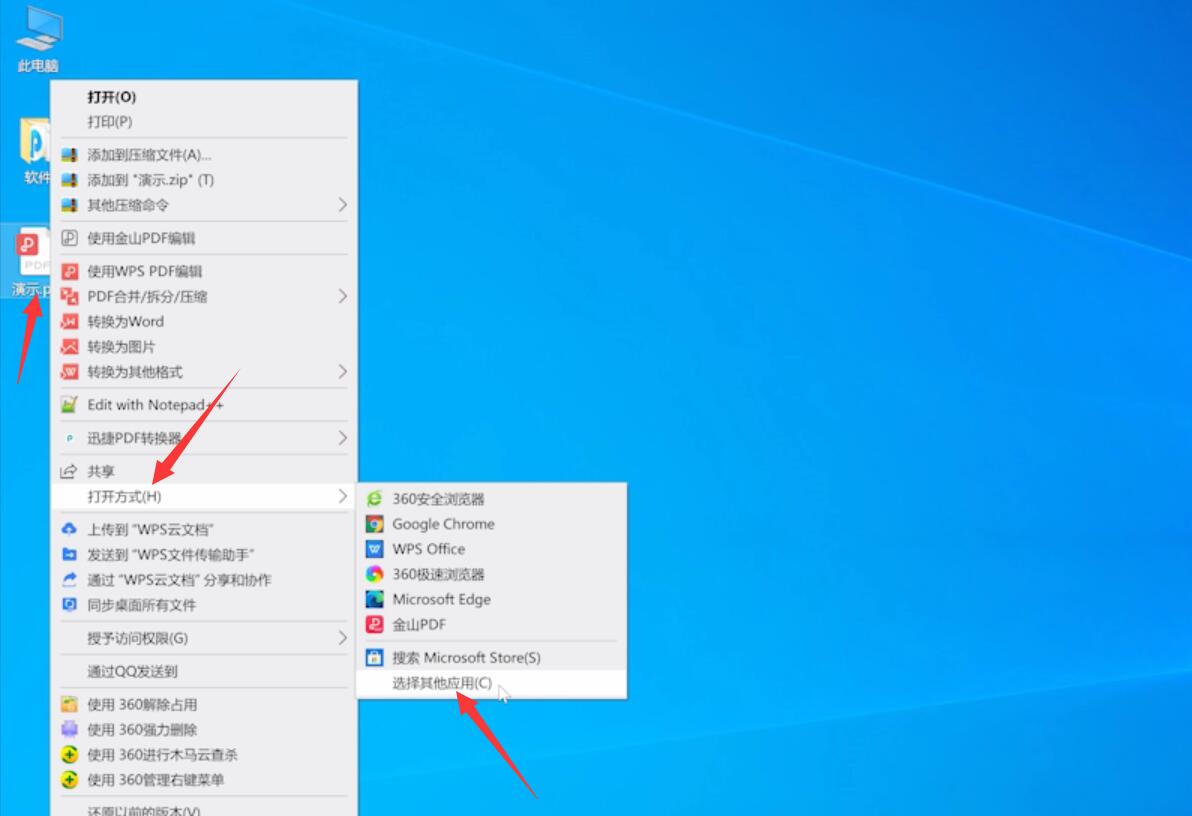Select 添加到 "演示.zip" (T) entry
The height and width of the screenshot is (816, 1192).
[204, 180]
